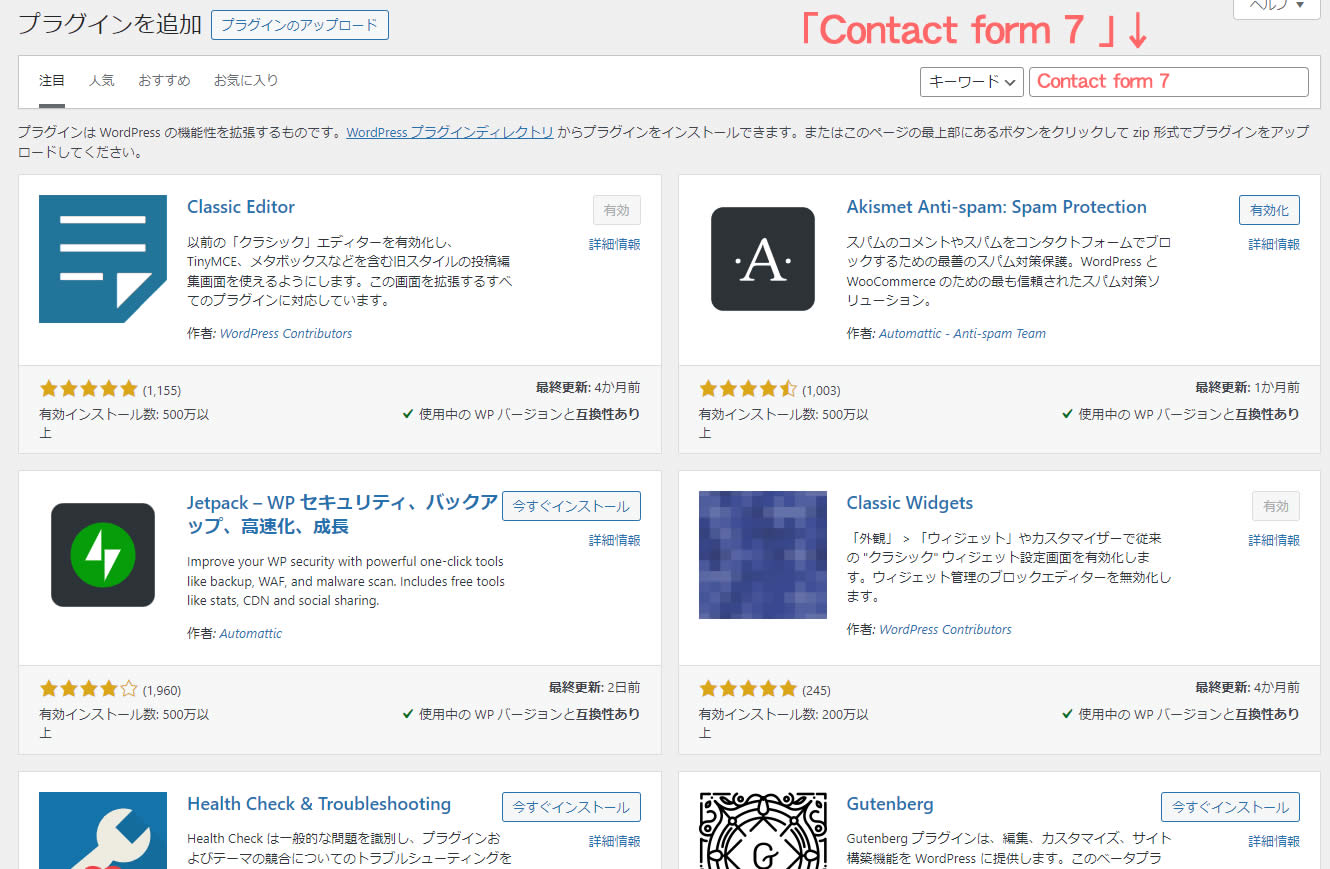Click the Classic Widgets plugin thumbnail
Screen dimensions: 1330x869
point(763,555)
